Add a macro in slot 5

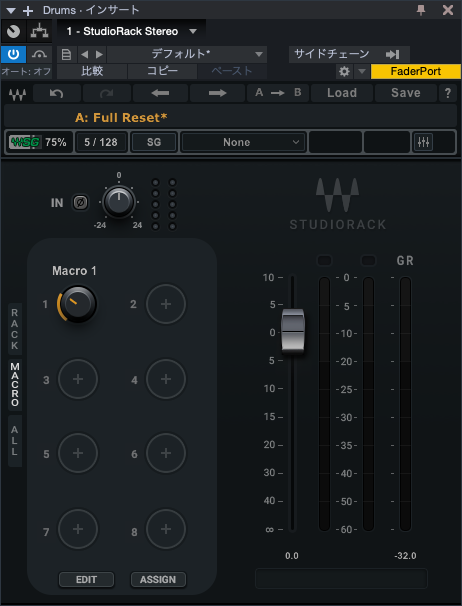78,453
